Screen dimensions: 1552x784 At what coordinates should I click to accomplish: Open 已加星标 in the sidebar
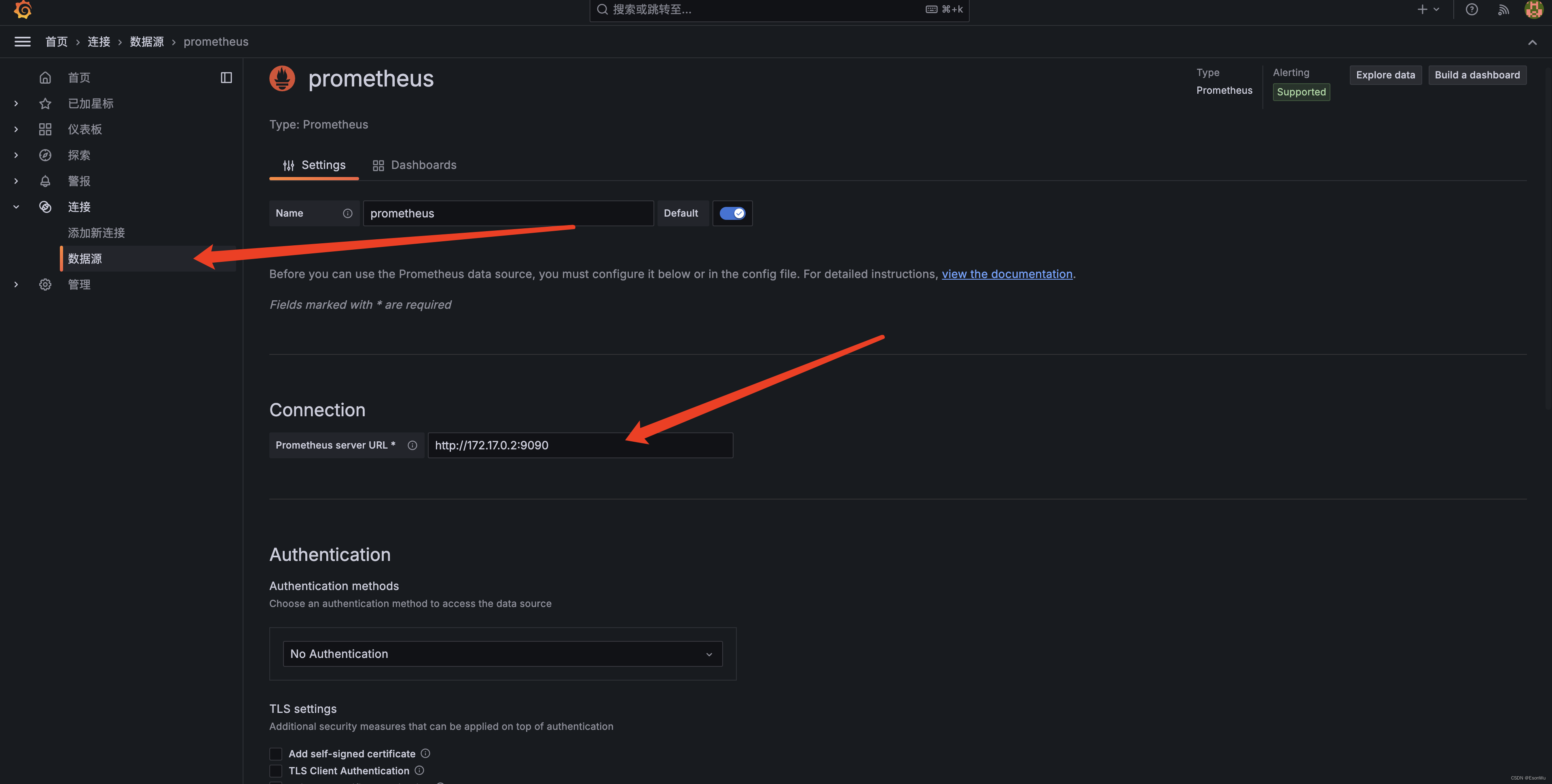coord(90,103)
